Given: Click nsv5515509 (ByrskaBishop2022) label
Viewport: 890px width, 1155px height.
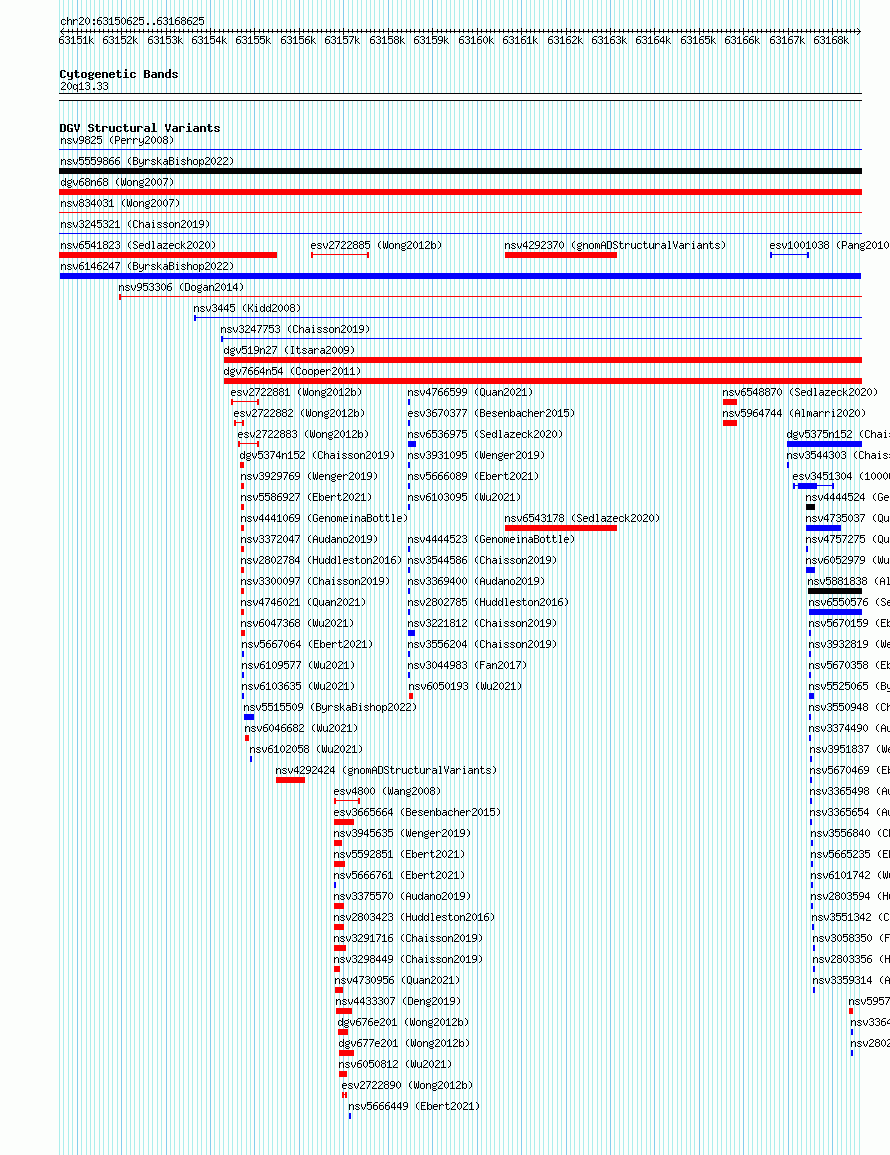Looking at the screenshot, I should click(330, 707).
